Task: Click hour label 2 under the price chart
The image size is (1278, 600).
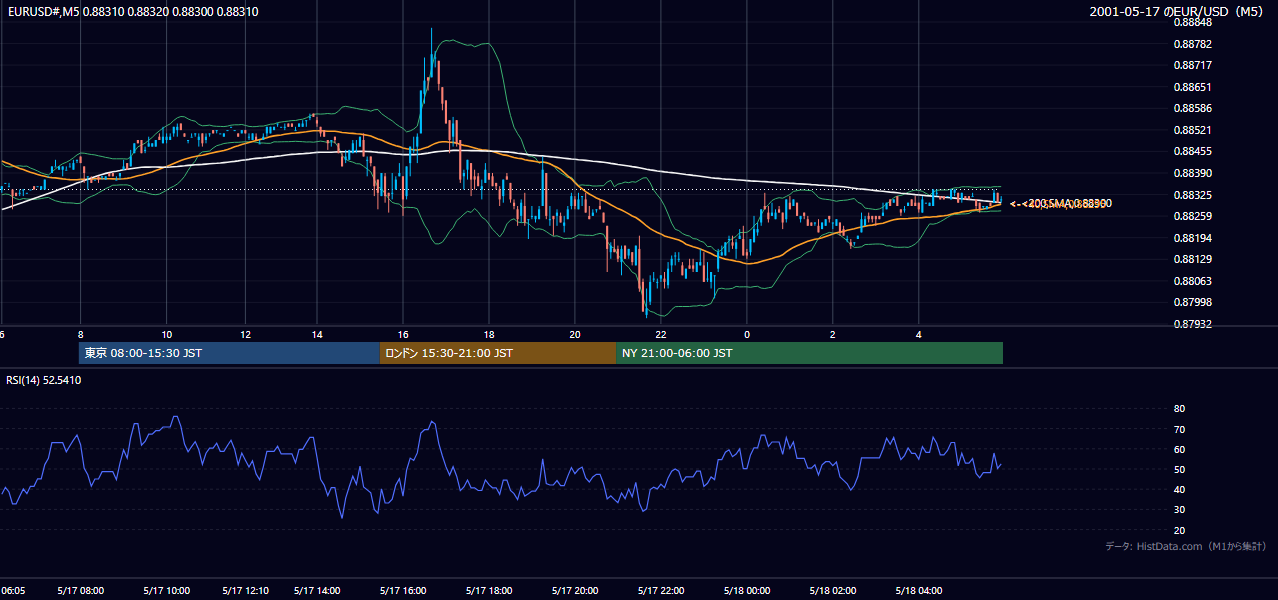Action: 833,334
